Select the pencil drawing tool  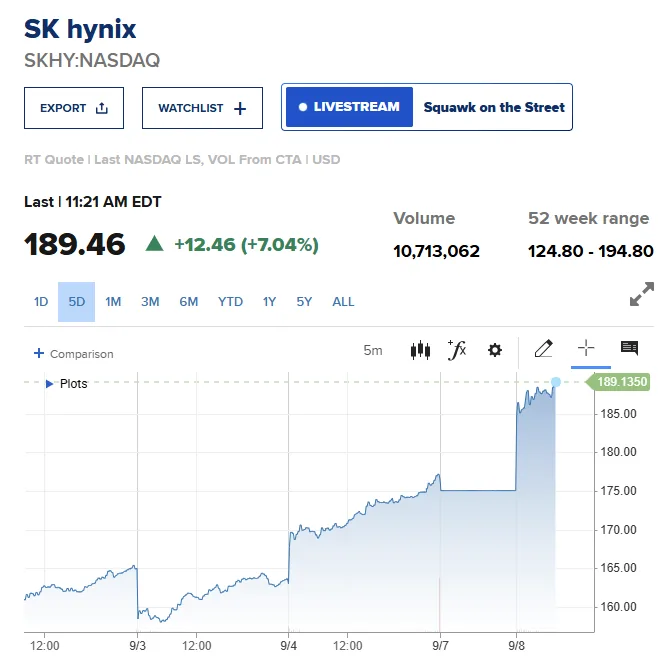coord(543,349)
